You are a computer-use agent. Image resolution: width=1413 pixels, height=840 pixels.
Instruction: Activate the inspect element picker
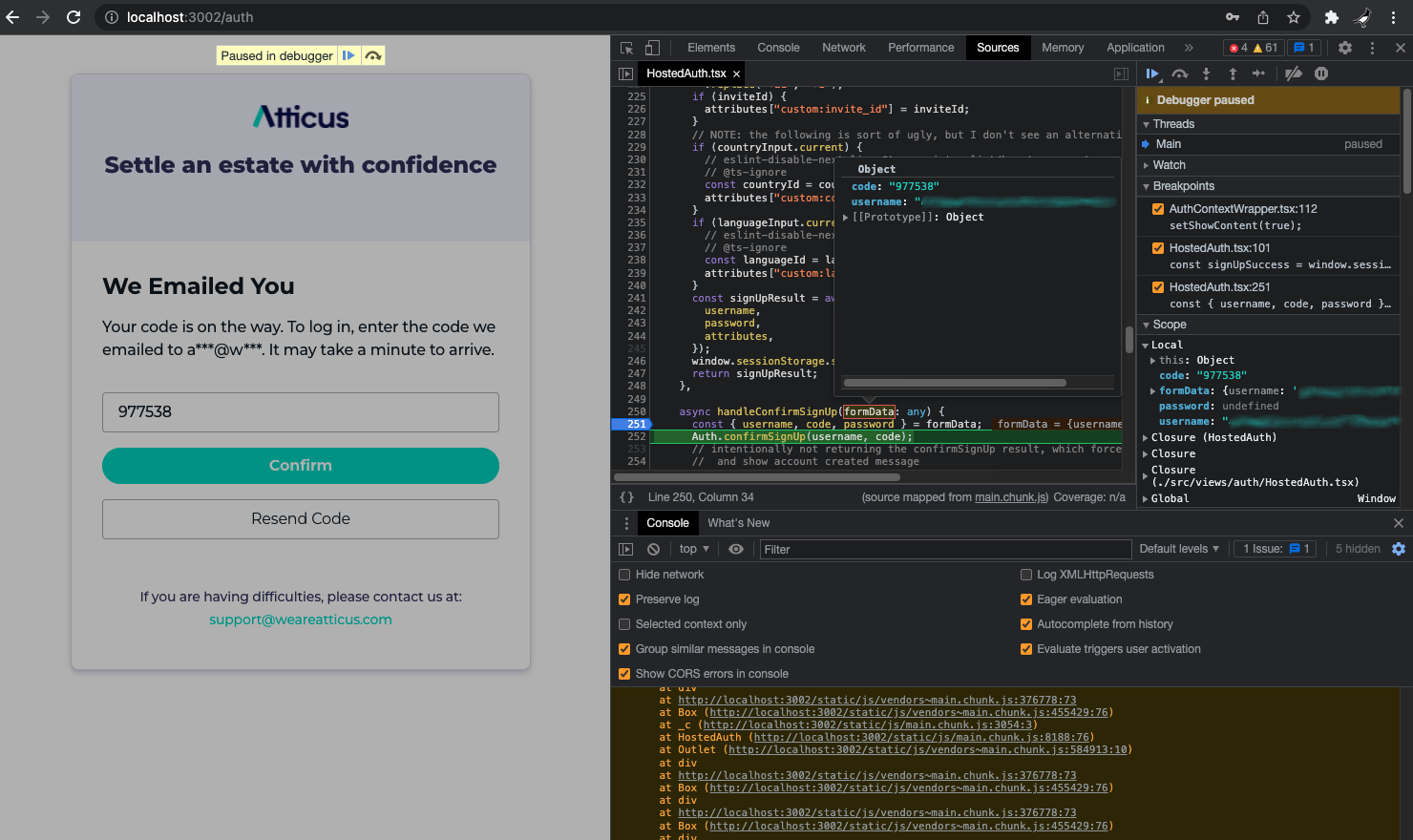[626, 48]
